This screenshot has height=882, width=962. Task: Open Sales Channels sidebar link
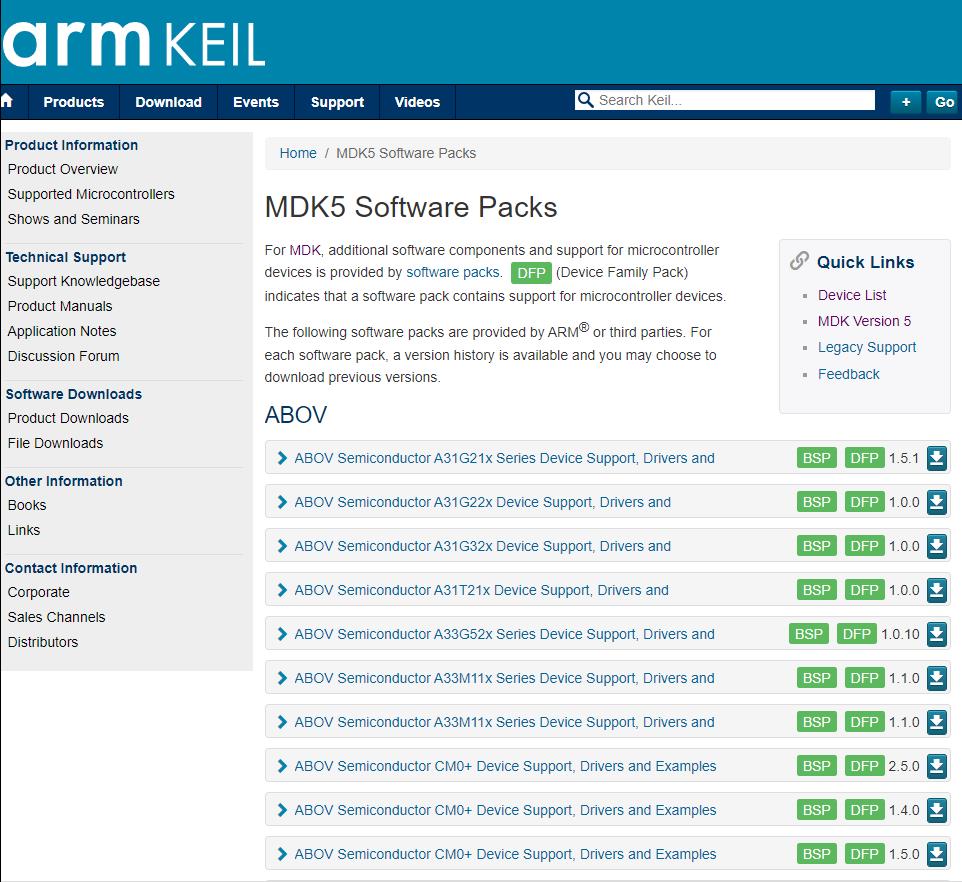click(x=56, y=618)
